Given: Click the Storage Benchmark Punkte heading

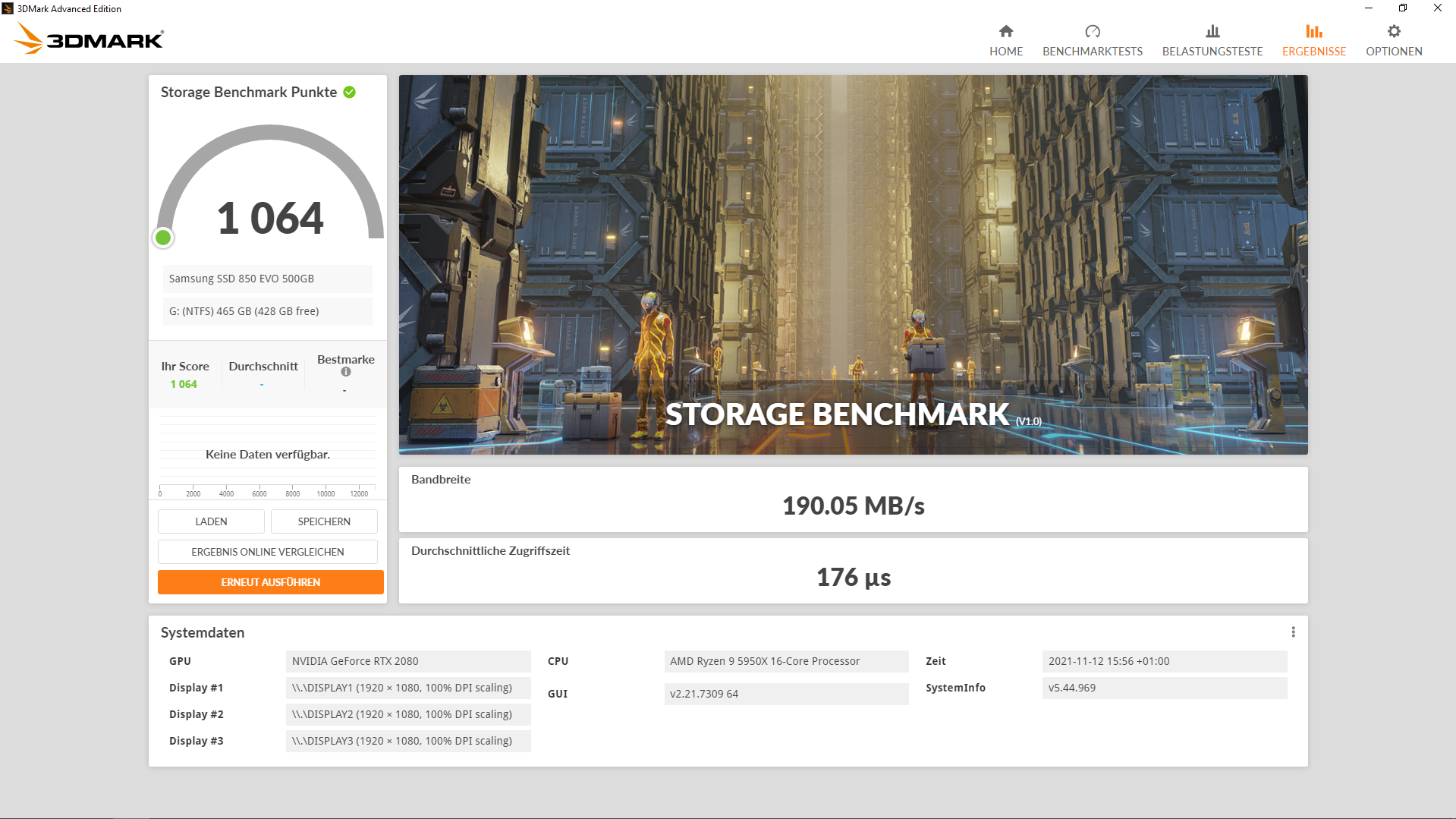Looking at the screenshot, I should tap(249, 92).
